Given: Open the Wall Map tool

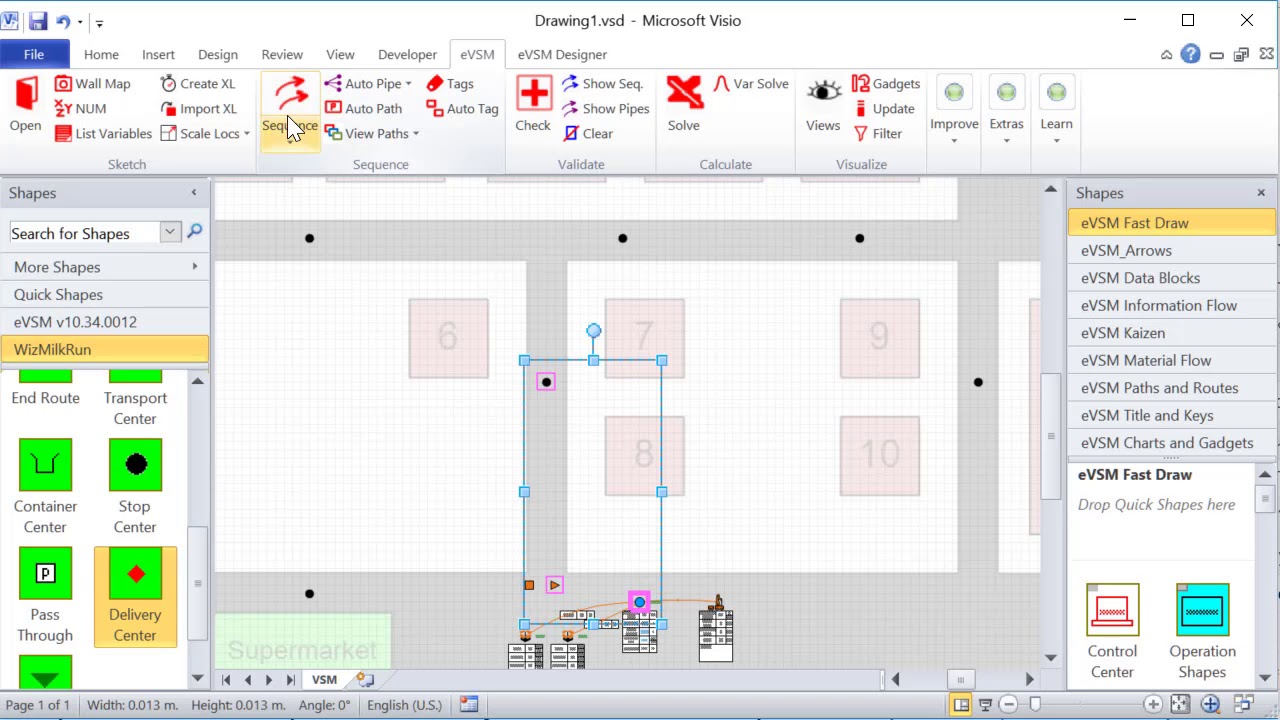Looking at the screenshot, I should (x=92, y=84).
